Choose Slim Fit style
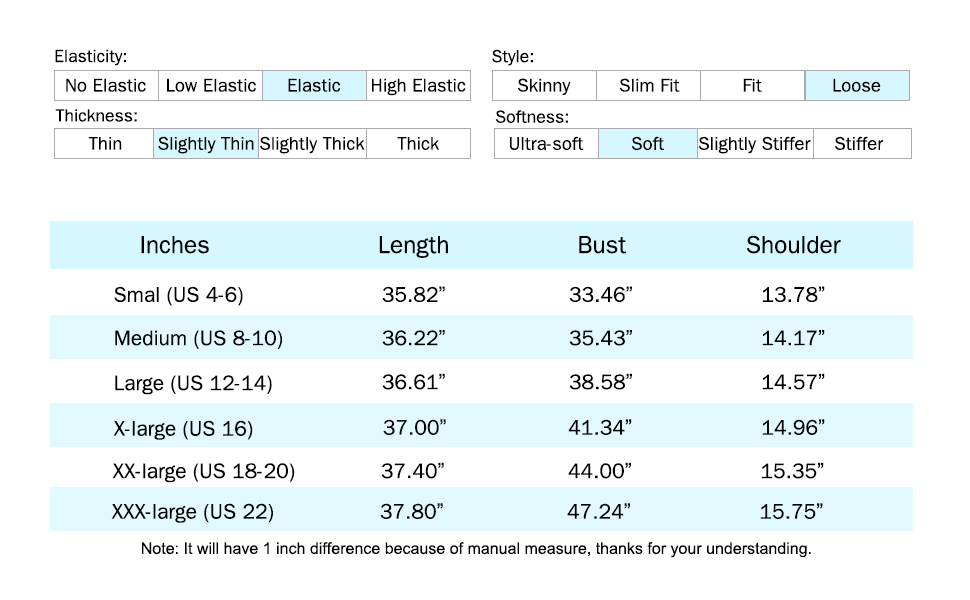Image resolution: width=970 pixels, height=600 pixels. [649, 86]
